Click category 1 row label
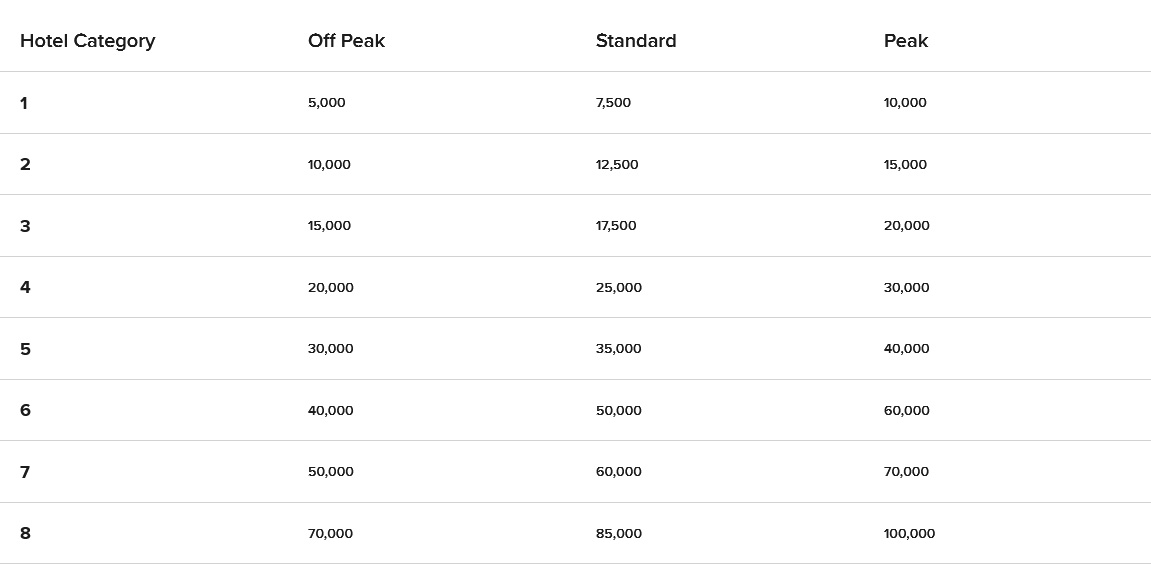1151x564 pixels. [24, 103]
